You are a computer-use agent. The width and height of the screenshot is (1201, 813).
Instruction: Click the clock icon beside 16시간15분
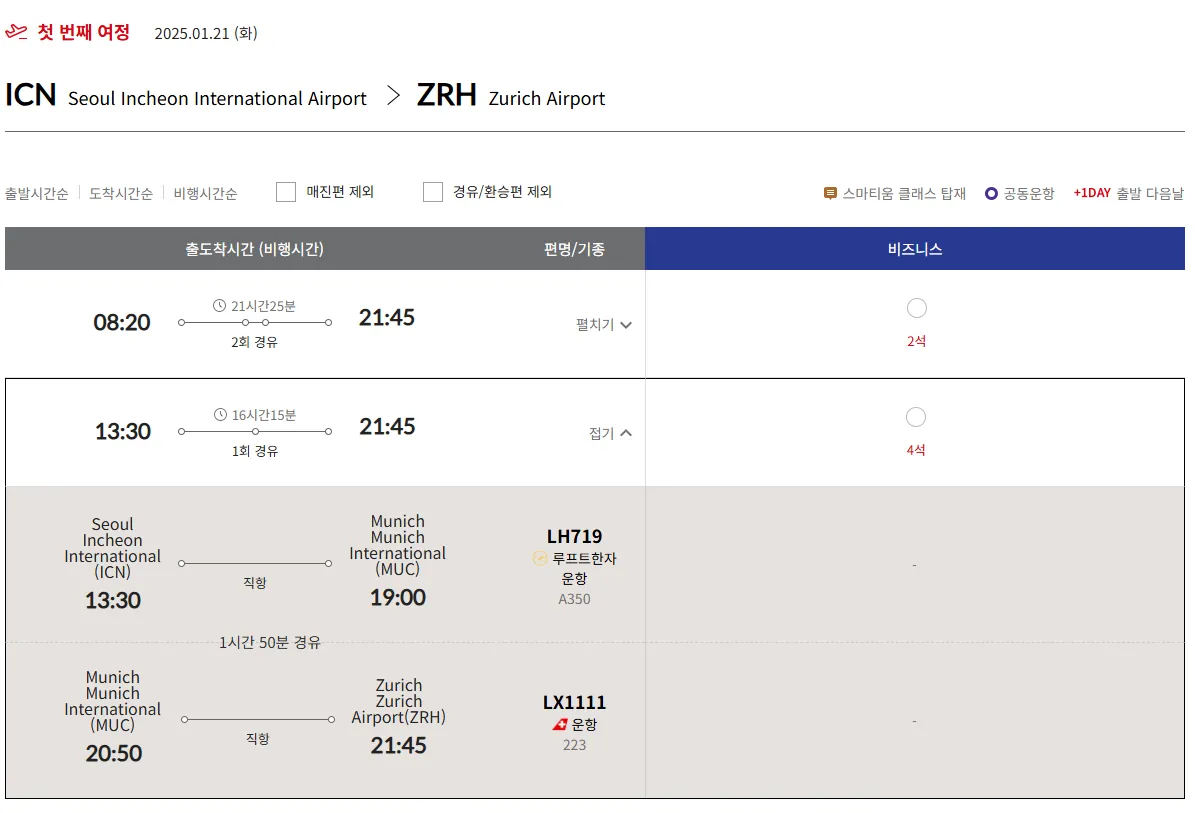coord(221,415)
